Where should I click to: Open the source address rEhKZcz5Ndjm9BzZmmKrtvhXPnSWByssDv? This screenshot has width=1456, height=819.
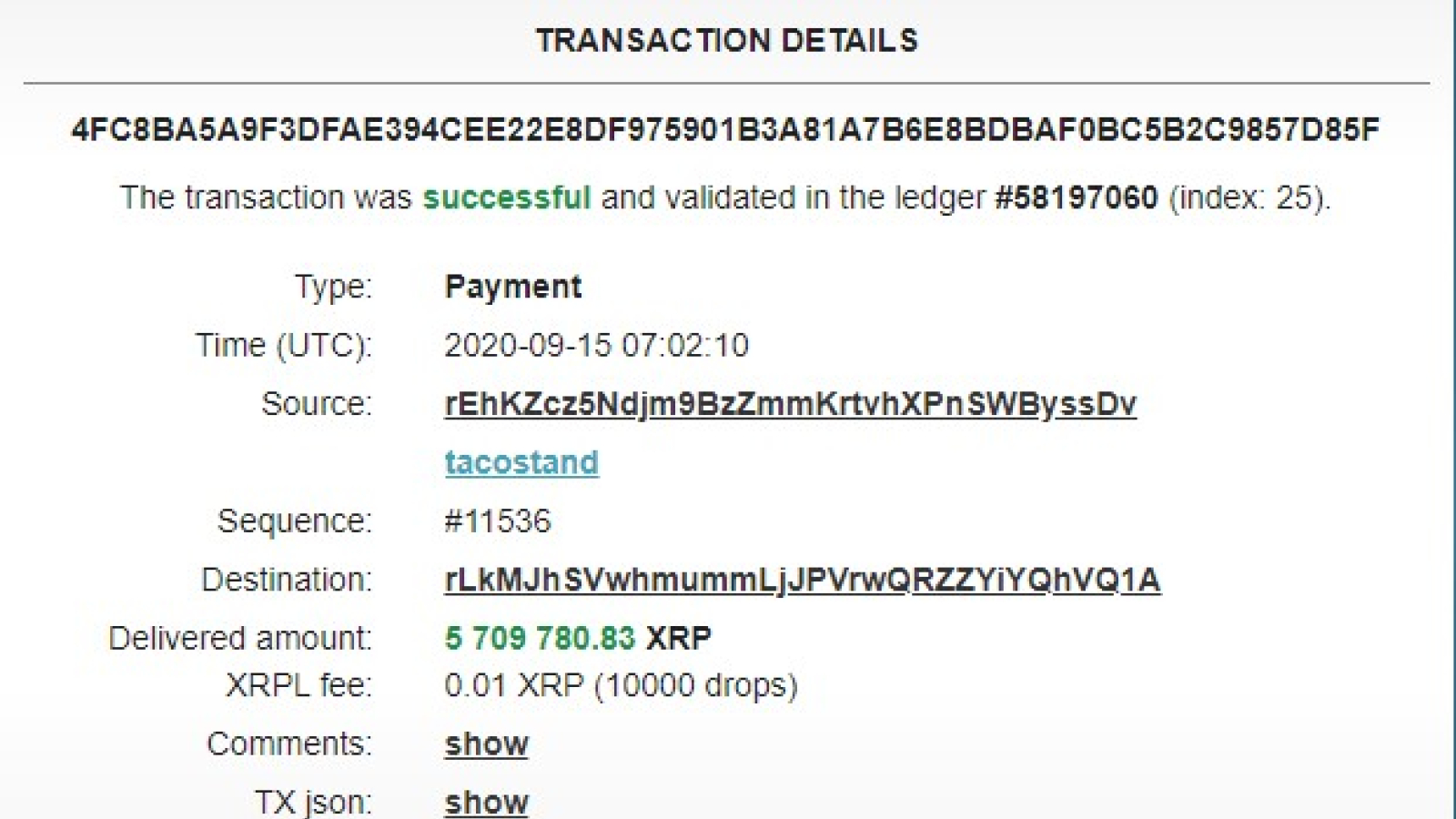pos(790,404)
